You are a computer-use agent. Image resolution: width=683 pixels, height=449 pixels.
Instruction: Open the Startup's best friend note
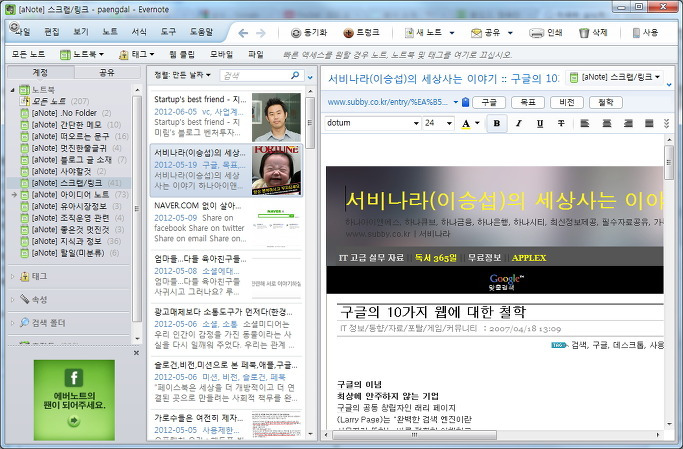coord(227,116)
